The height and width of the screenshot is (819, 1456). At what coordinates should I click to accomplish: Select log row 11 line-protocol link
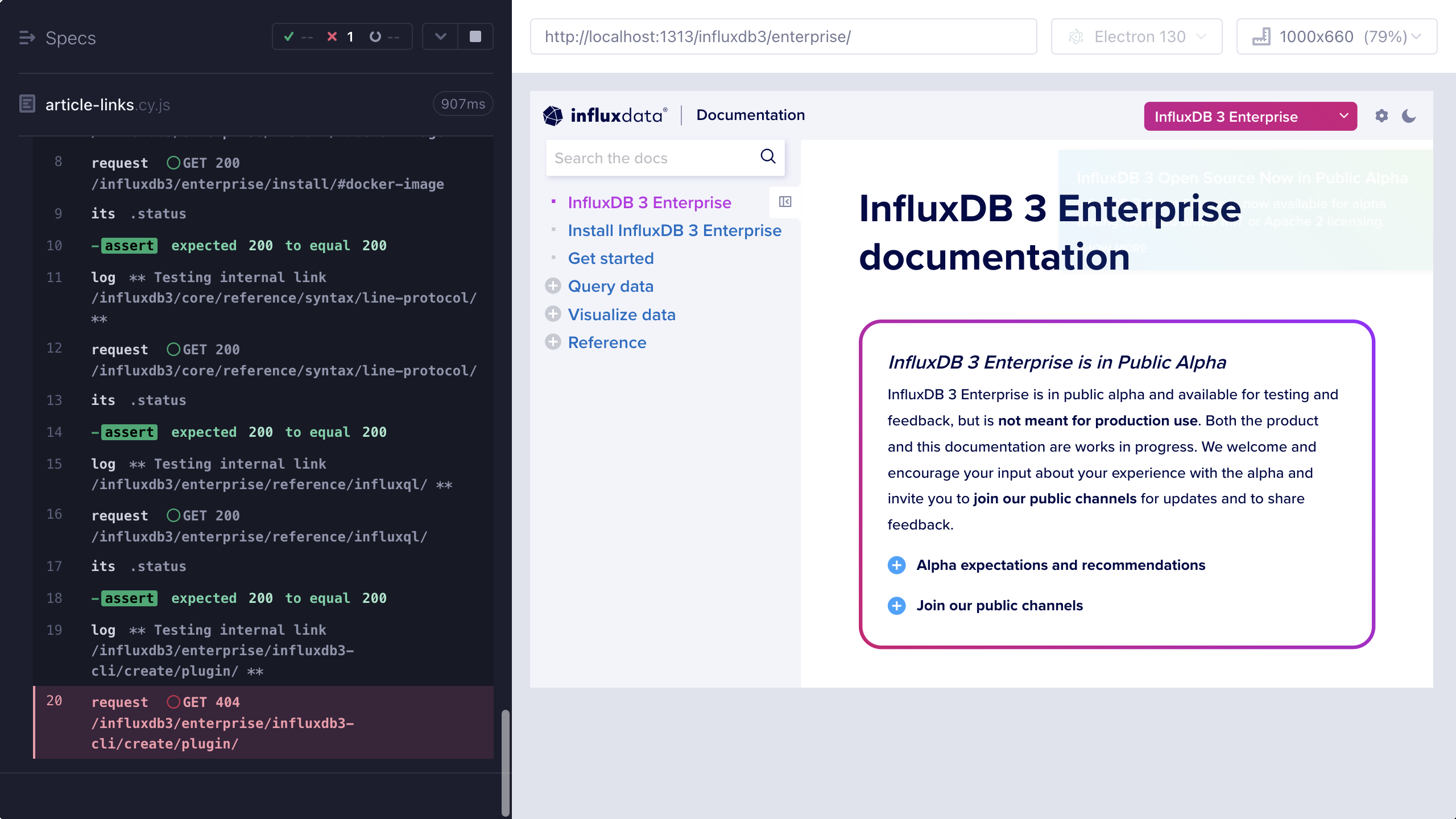263,298
